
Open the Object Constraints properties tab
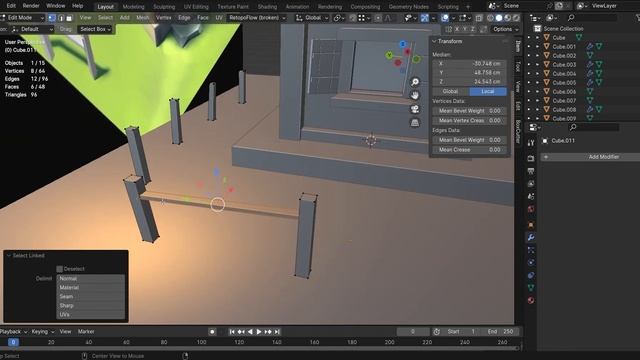point(531,276)
